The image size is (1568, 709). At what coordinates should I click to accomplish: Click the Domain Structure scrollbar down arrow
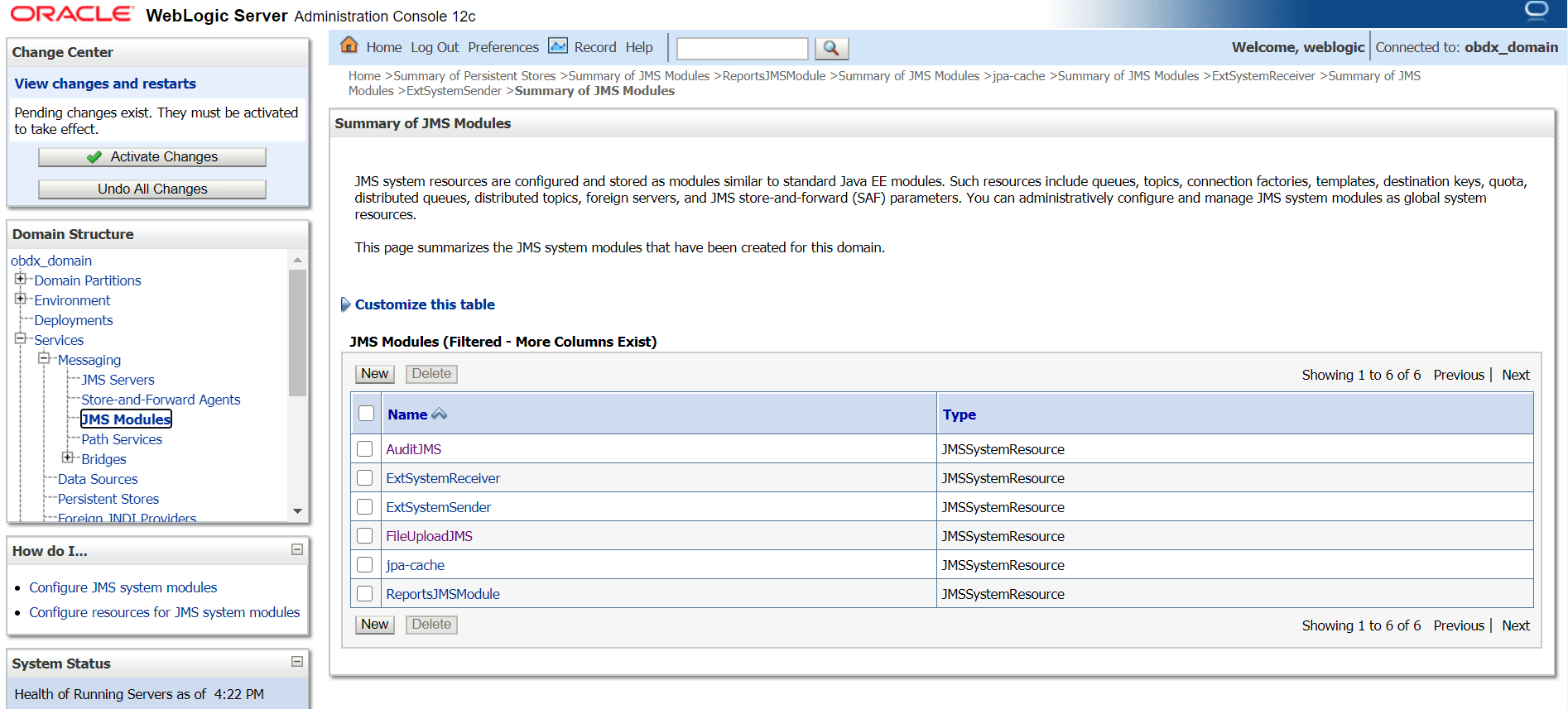point(297,511)
